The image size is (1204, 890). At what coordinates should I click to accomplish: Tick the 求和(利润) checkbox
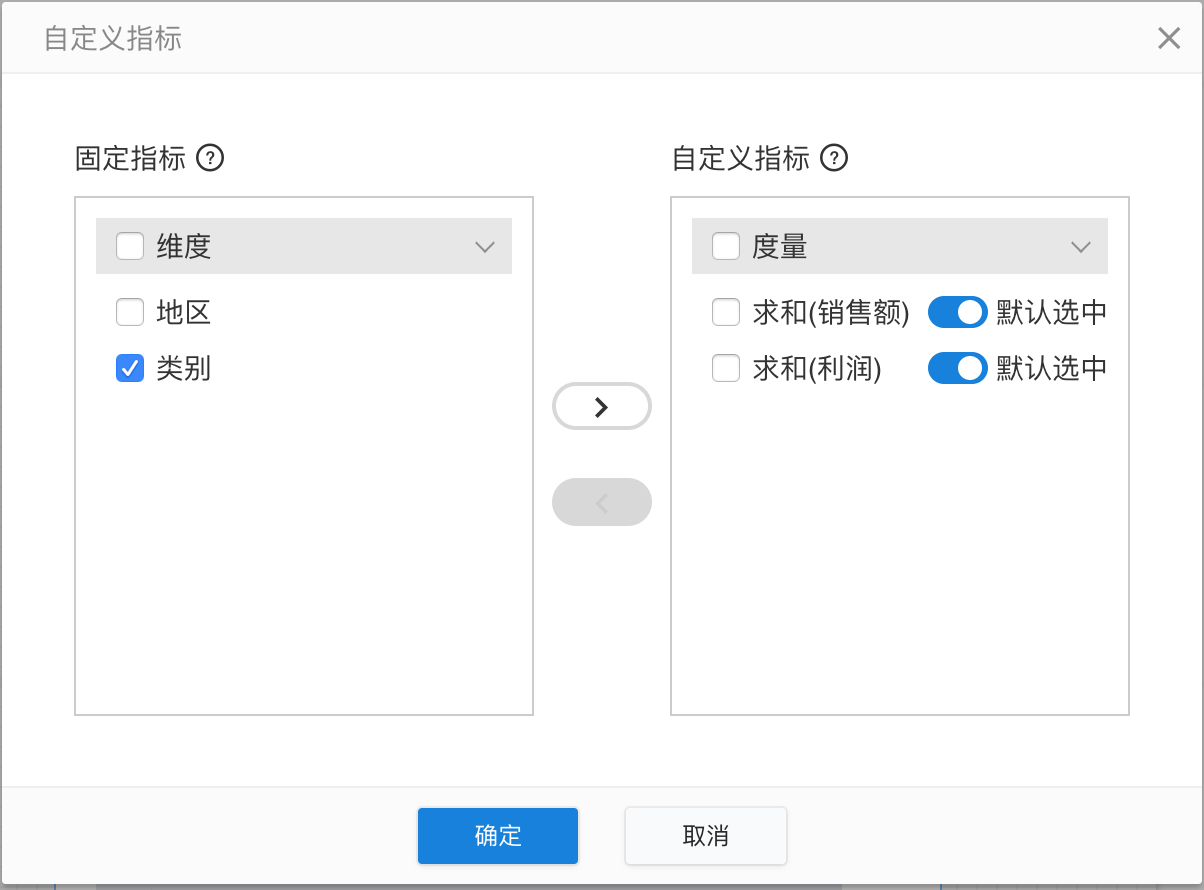click(726, 369)
